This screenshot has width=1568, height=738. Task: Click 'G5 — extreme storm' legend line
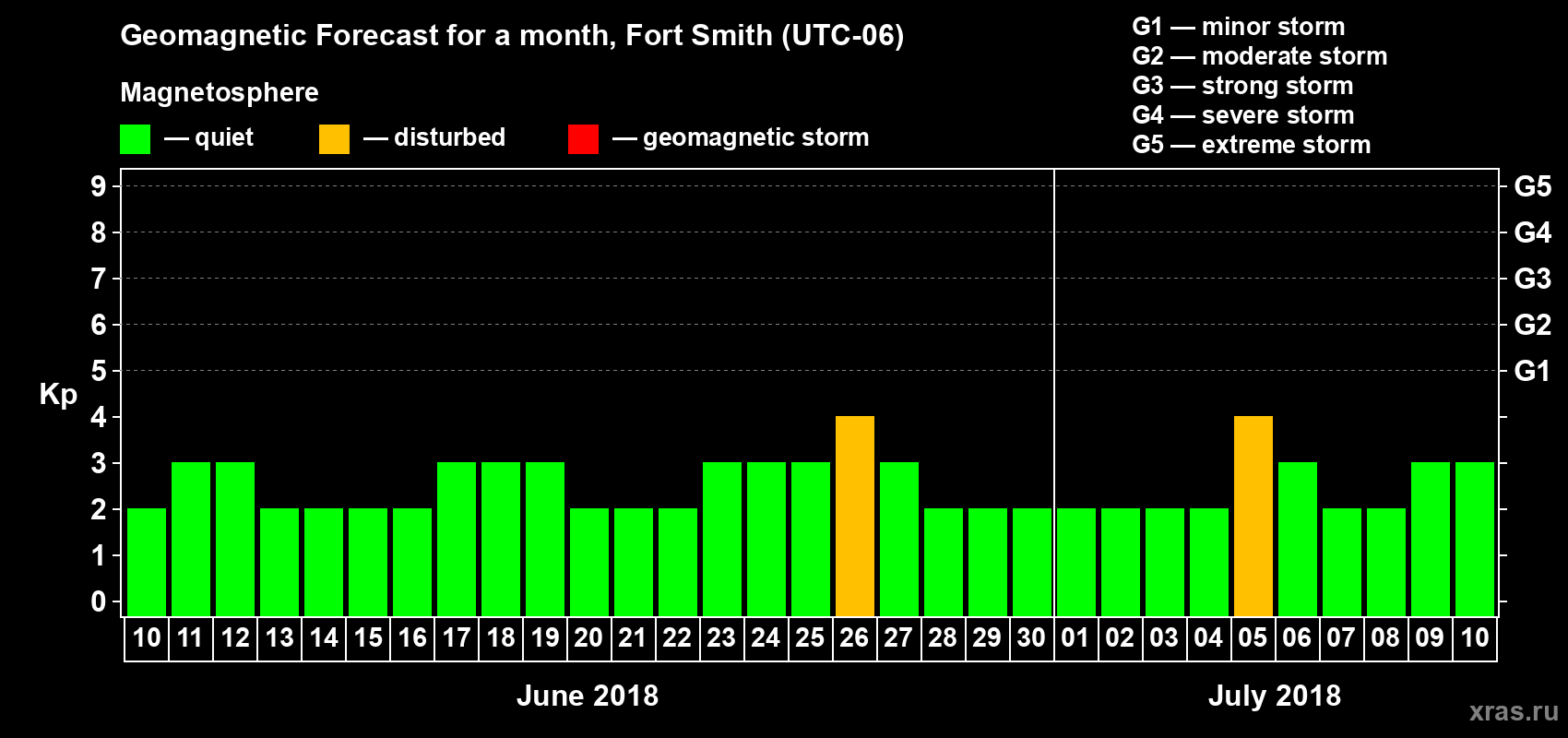click(x=1252, y=145)
